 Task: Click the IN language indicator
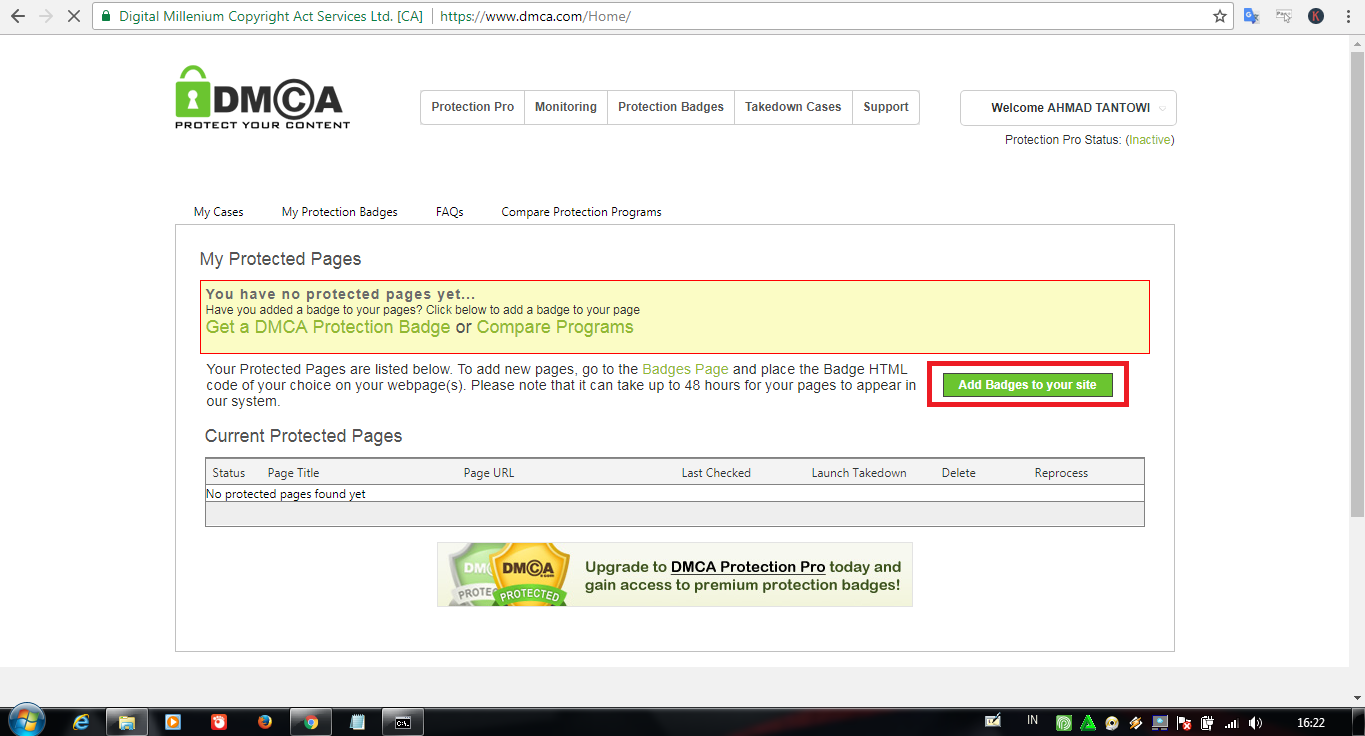[x=1032, y=721]
